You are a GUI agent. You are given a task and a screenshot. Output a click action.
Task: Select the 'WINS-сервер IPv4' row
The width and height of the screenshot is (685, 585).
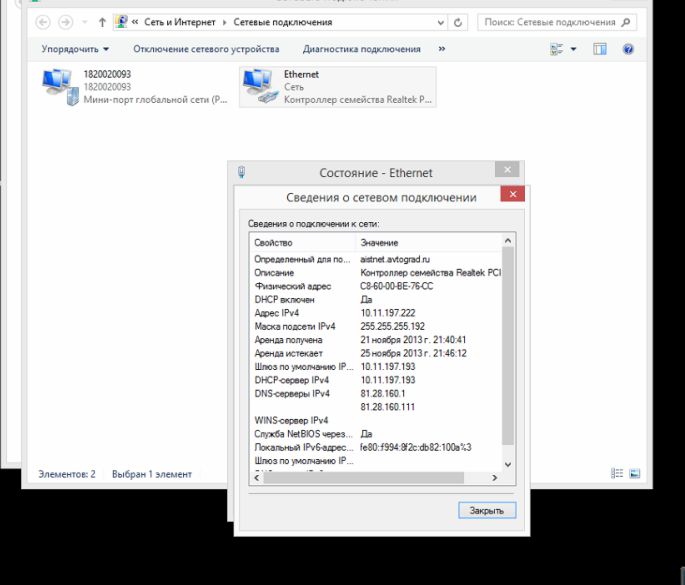point(376,420)
